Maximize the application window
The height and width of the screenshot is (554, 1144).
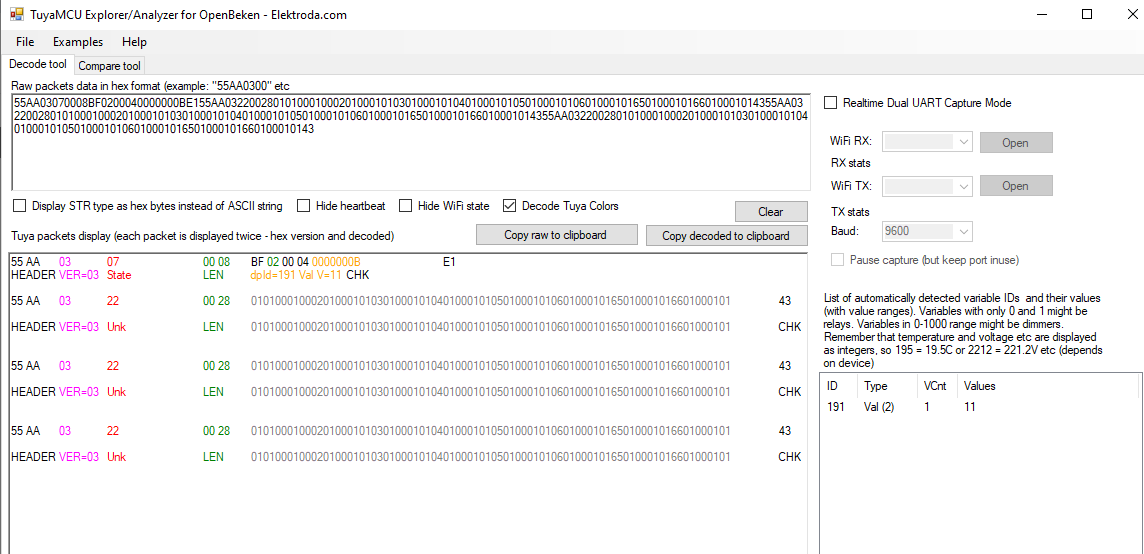pos(1086,15)
